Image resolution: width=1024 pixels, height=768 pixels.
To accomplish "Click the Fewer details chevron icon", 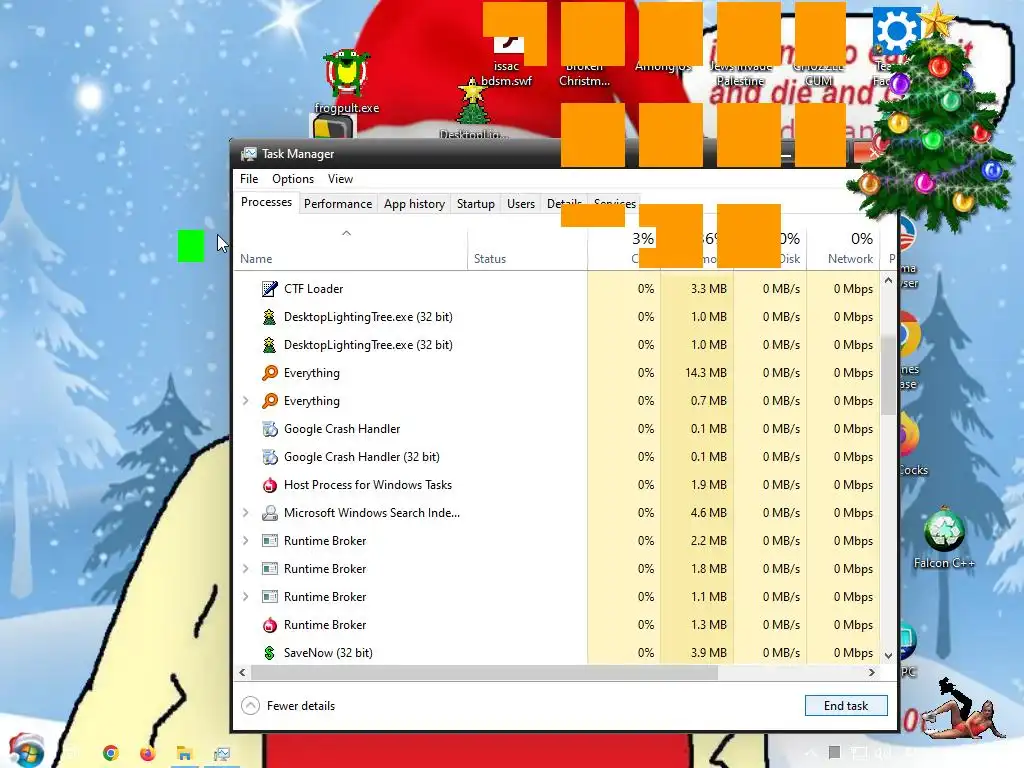I will [251, 706].
